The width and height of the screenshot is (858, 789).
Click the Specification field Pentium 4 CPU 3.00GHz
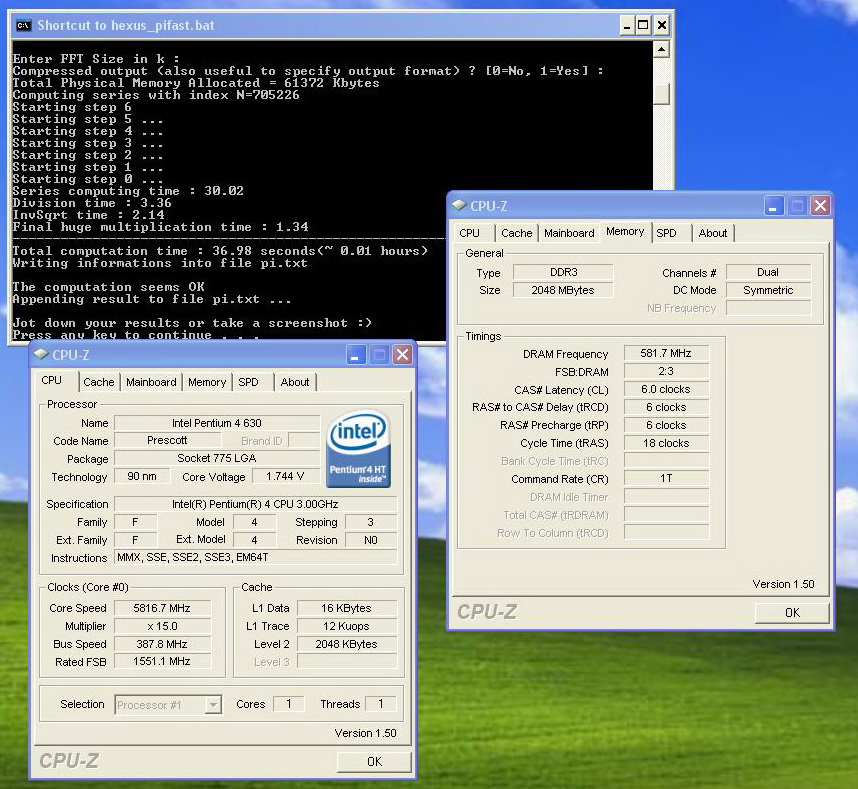(x=256, y=504)
